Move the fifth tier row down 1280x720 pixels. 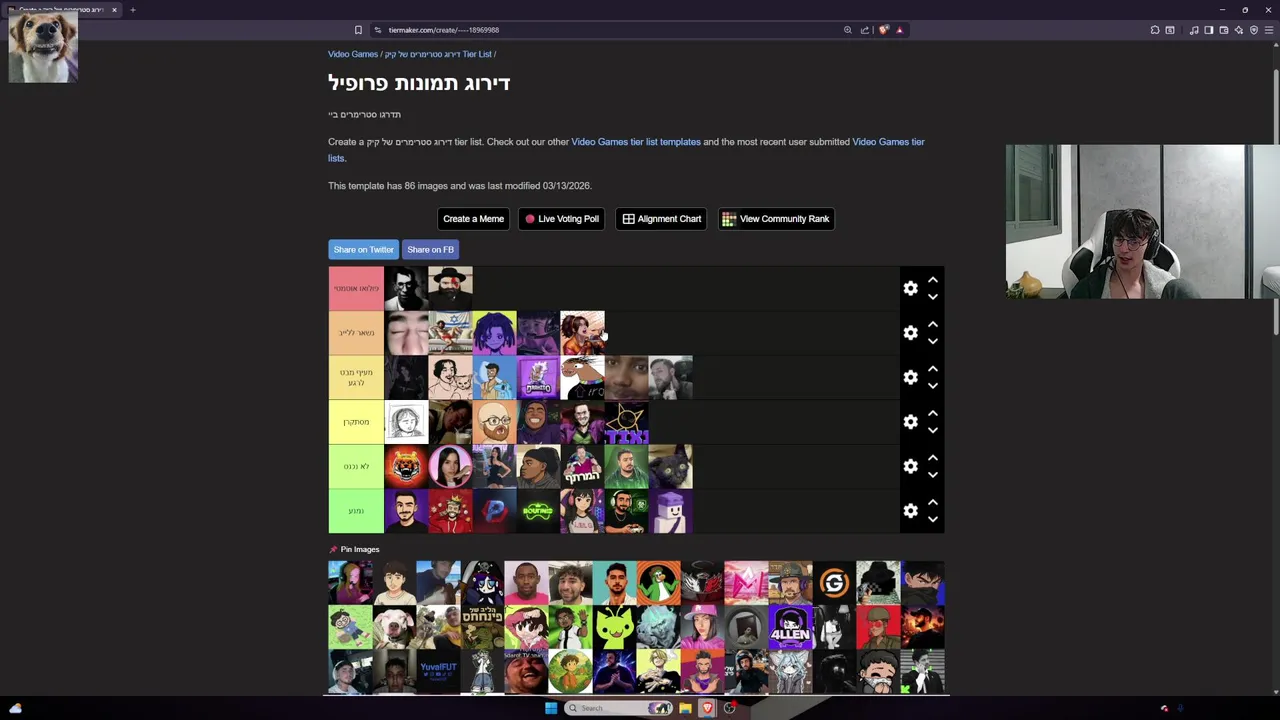pos(932,475)
